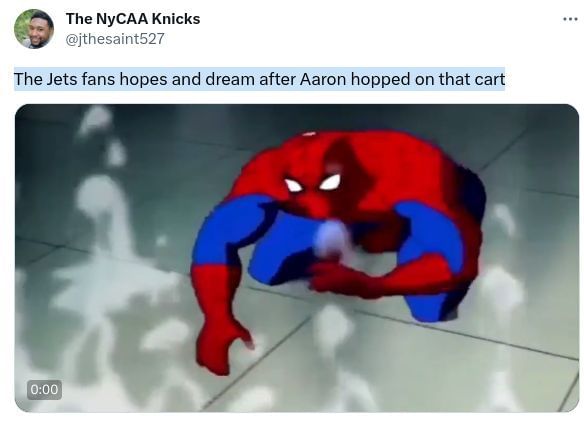Click the tweet text about Jets fans
This screenshot has height=430, width=584.
tap(260, 79)
